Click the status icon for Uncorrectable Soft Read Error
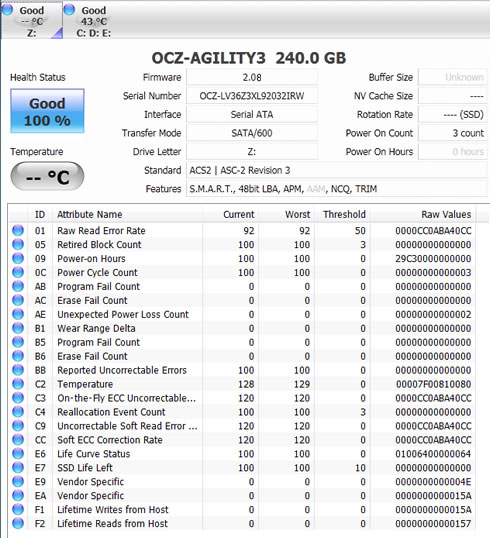Viewport: 490px width, 538px height. (x=18, y=426)
